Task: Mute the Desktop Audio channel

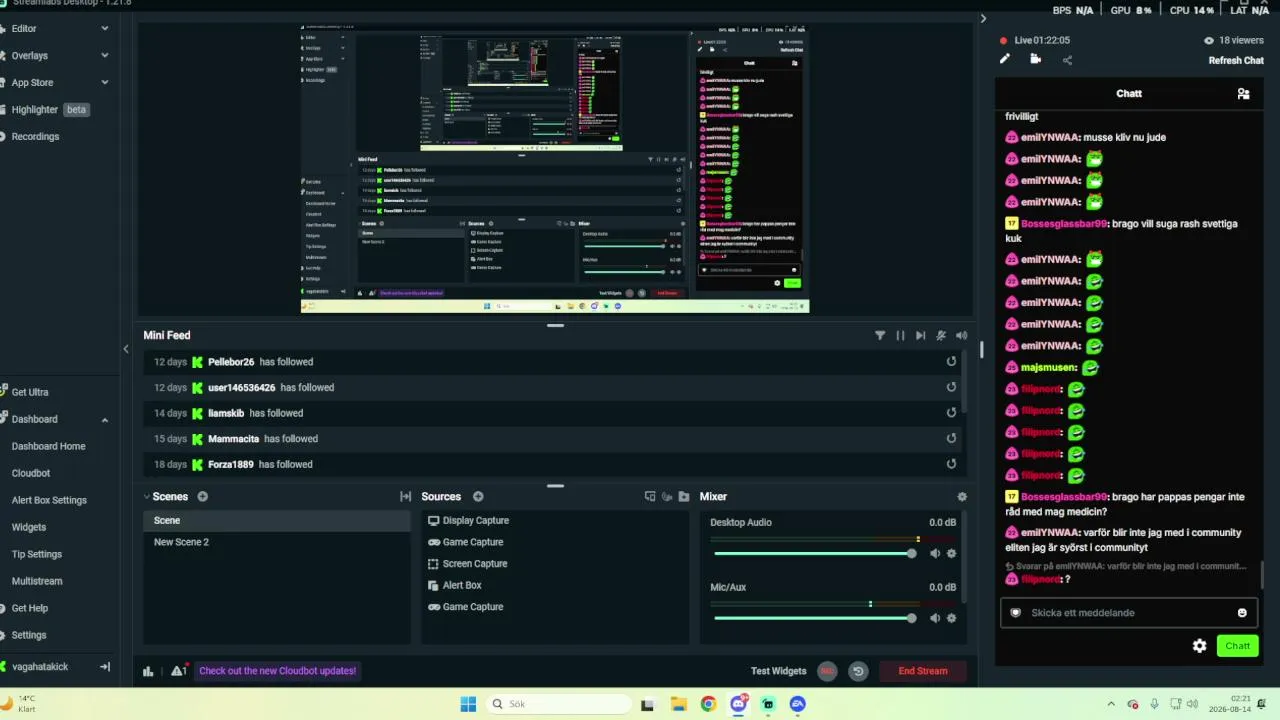Action: pyautogui.click(x=934, y=553)
